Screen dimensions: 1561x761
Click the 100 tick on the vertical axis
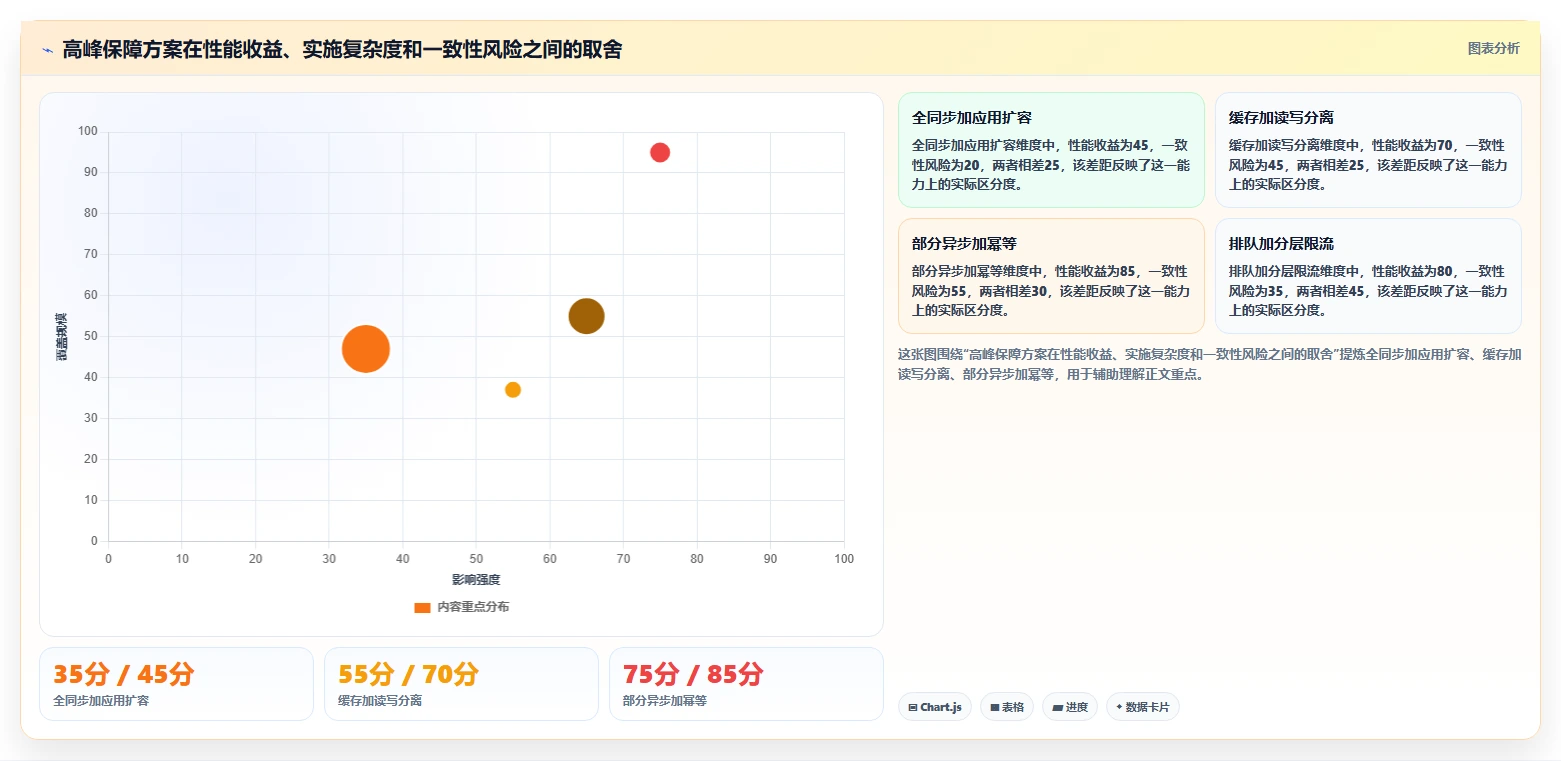(x=88, y=131)
